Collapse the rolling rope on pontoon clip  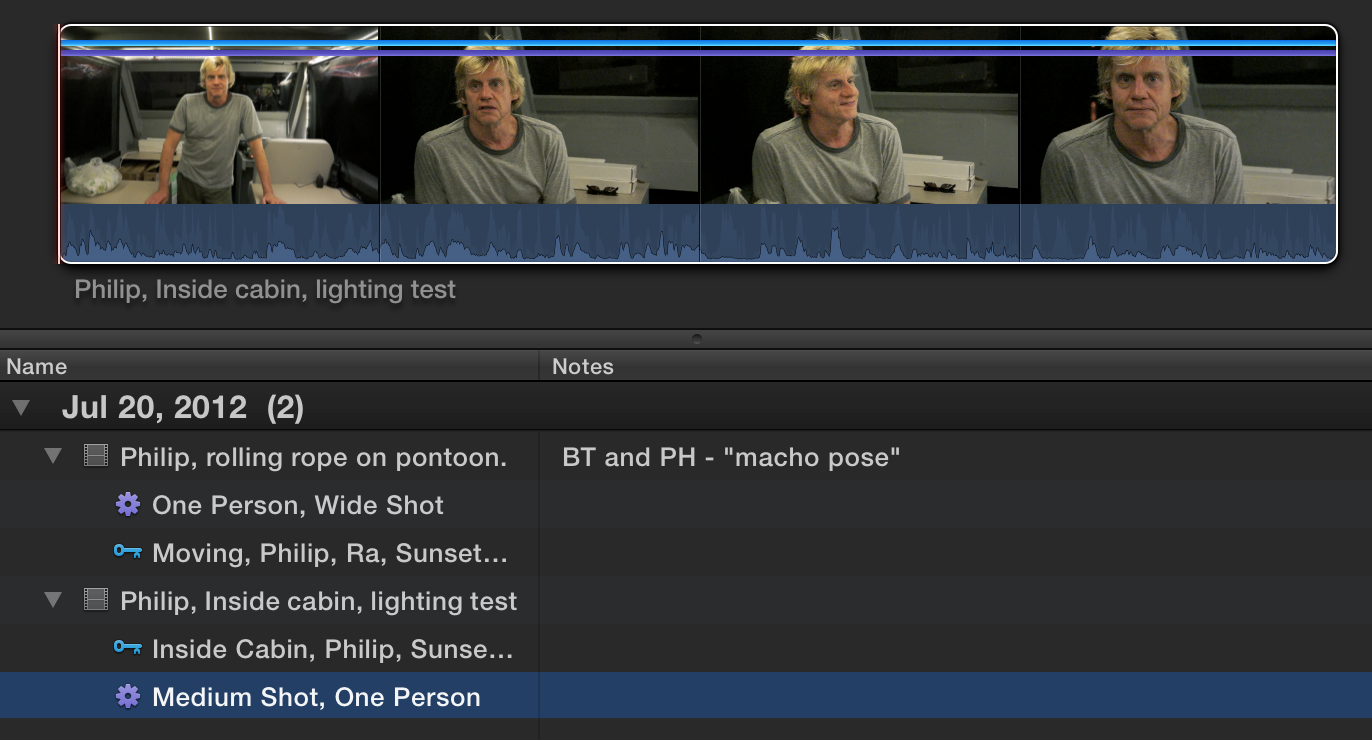pyautogui.click(x=53, y=457)
